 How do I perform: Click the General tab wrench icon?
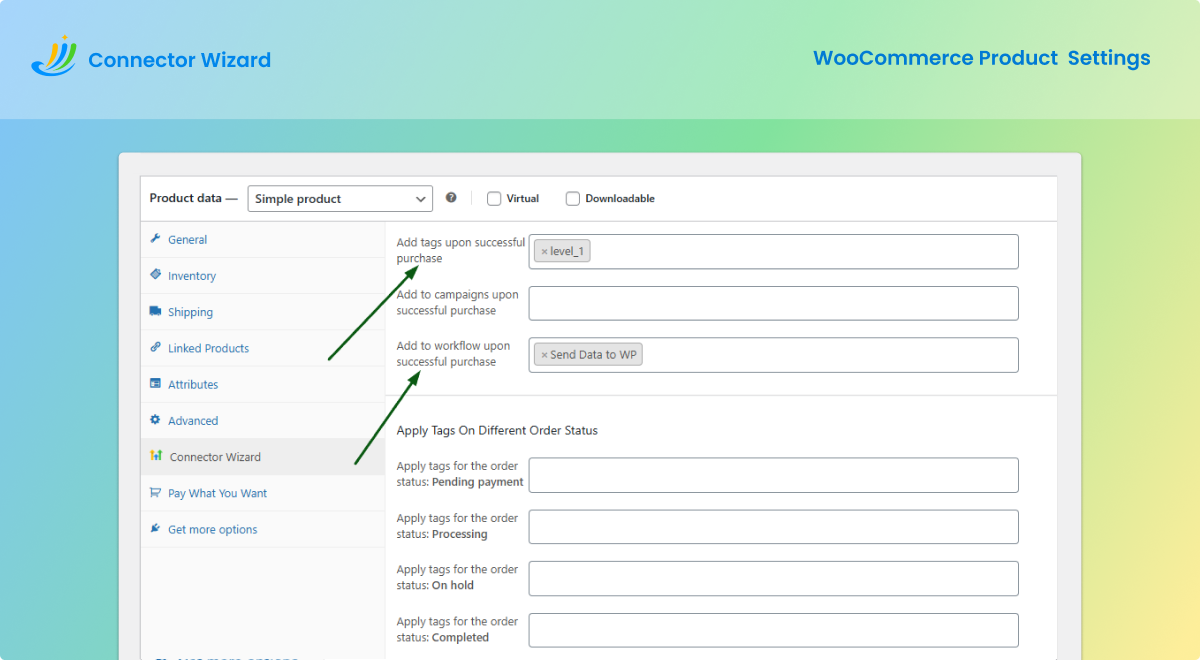(x=155, y=239)
